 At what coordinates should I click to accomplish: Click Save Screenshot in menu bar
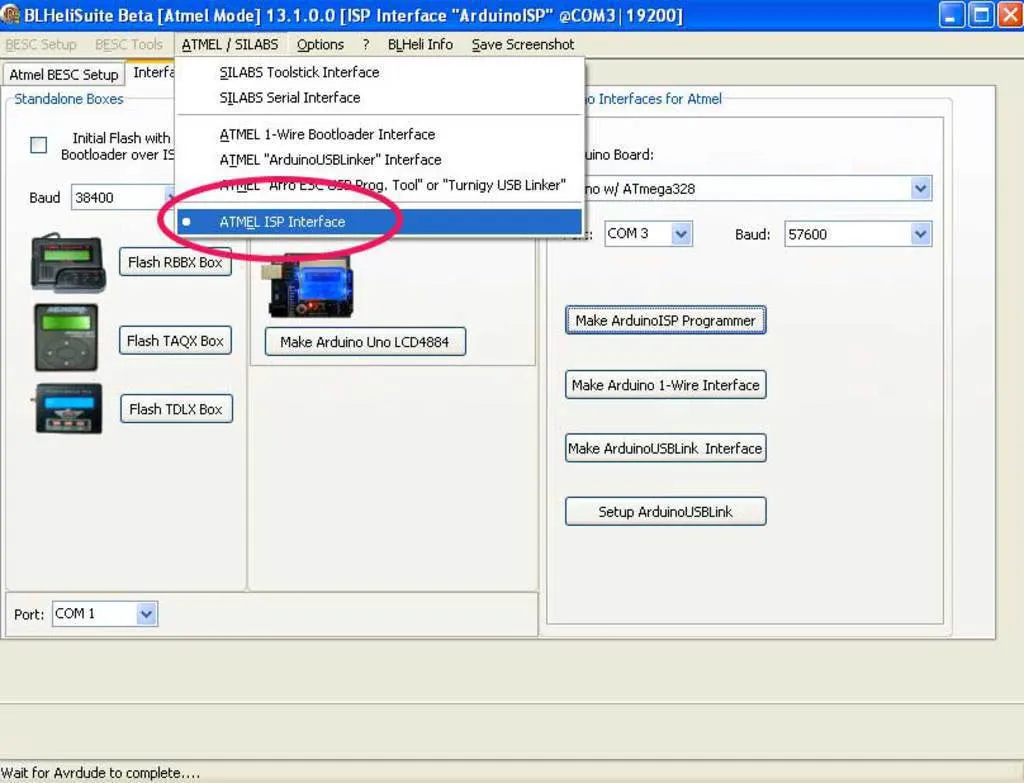coord(523,44)
